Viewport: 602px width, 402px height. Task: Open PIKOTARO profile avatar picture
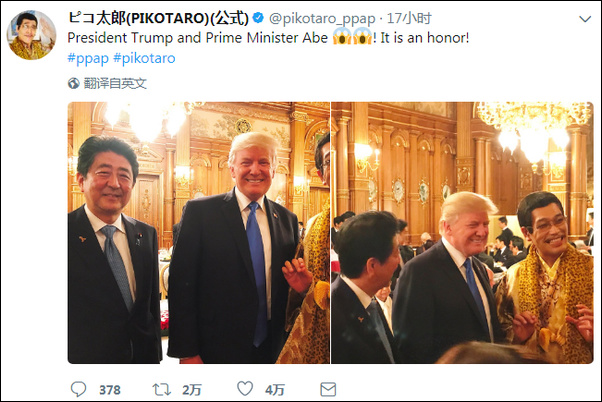(31, 35)
